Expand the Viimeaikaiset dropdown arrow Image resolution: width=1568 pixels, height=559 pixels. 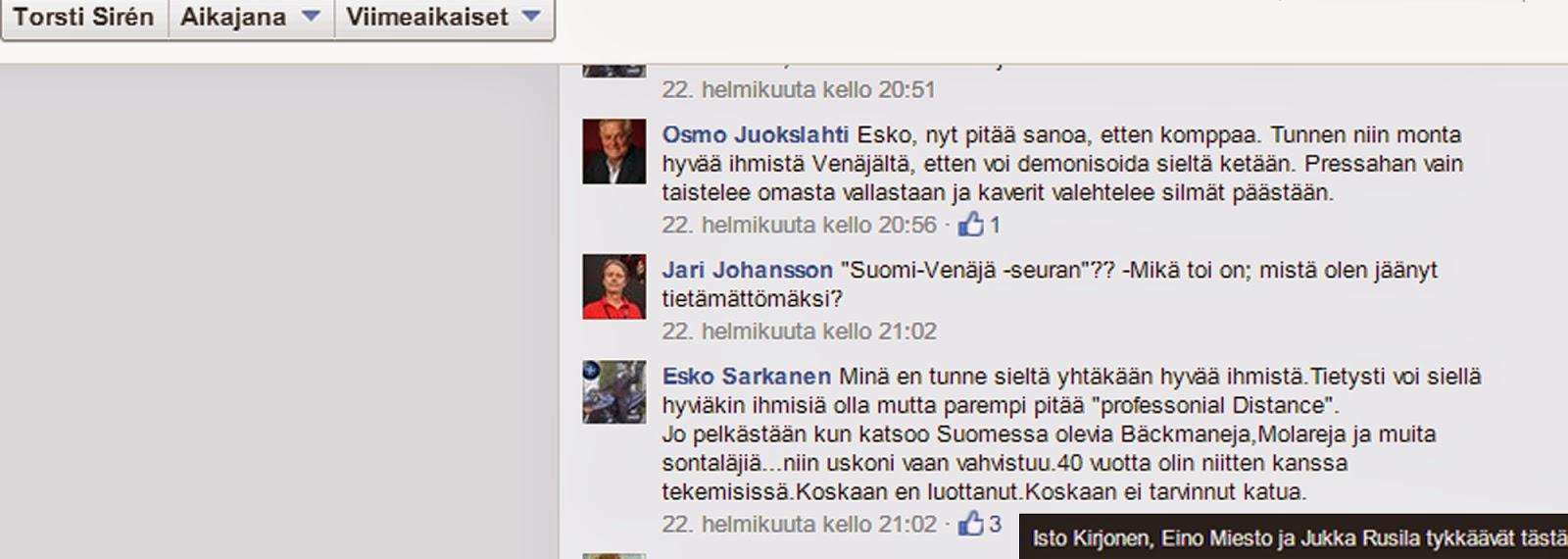[531, 17]
